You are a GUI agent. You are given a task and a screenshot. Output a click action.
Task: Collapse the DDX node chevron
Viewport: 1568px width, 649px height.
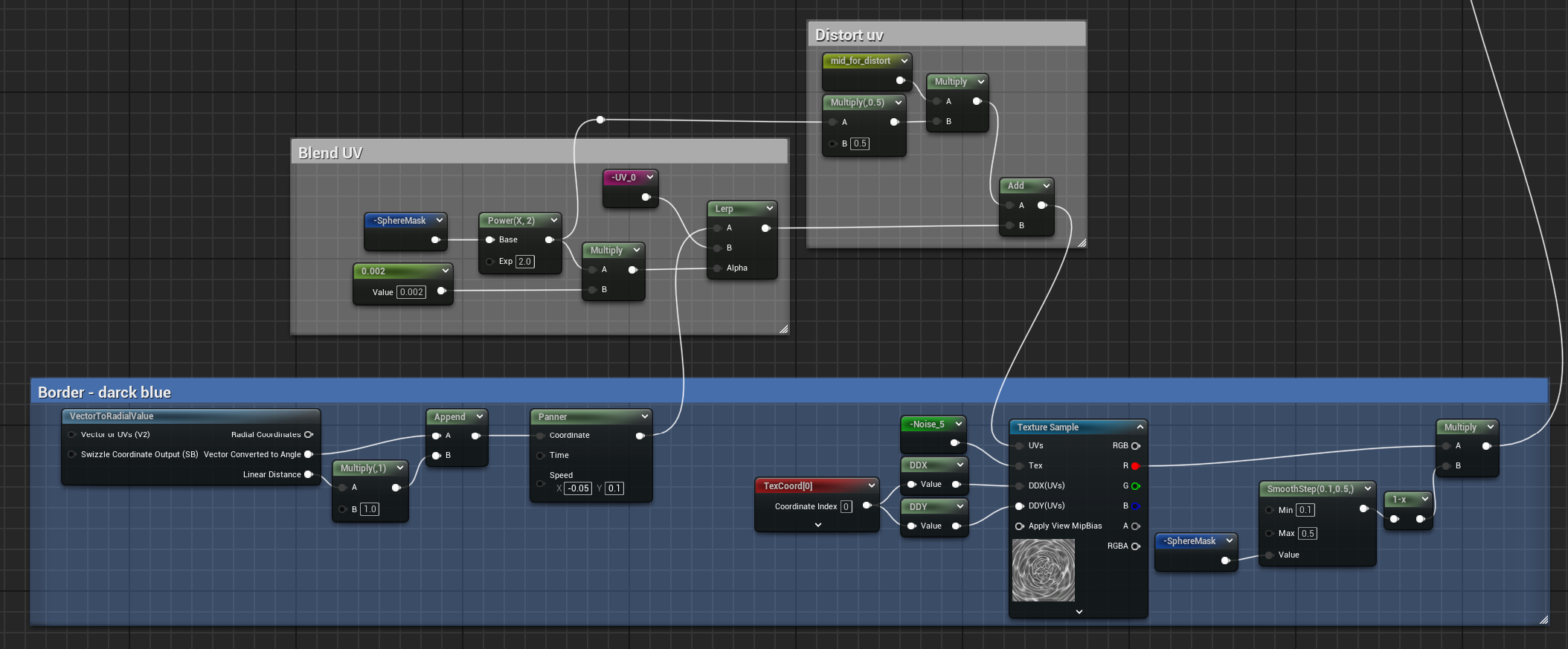pyautogui.click(x=960, y=465)
